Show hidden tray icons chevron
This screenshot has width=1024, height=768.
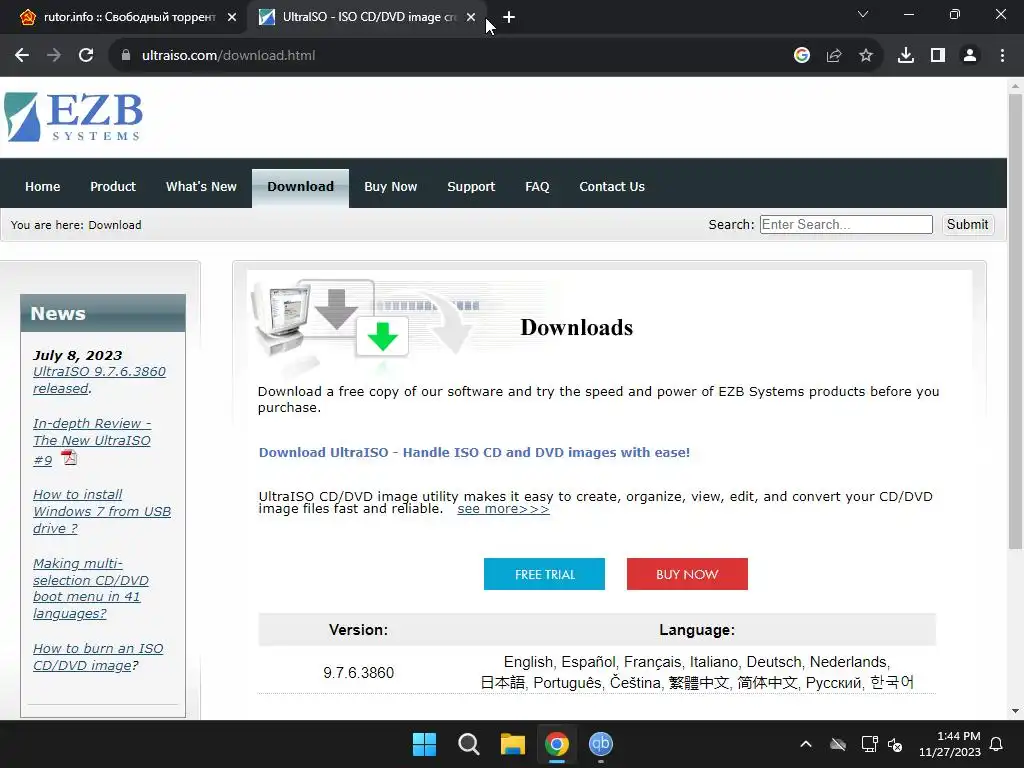pyautogui.click(x=806, y=744)
